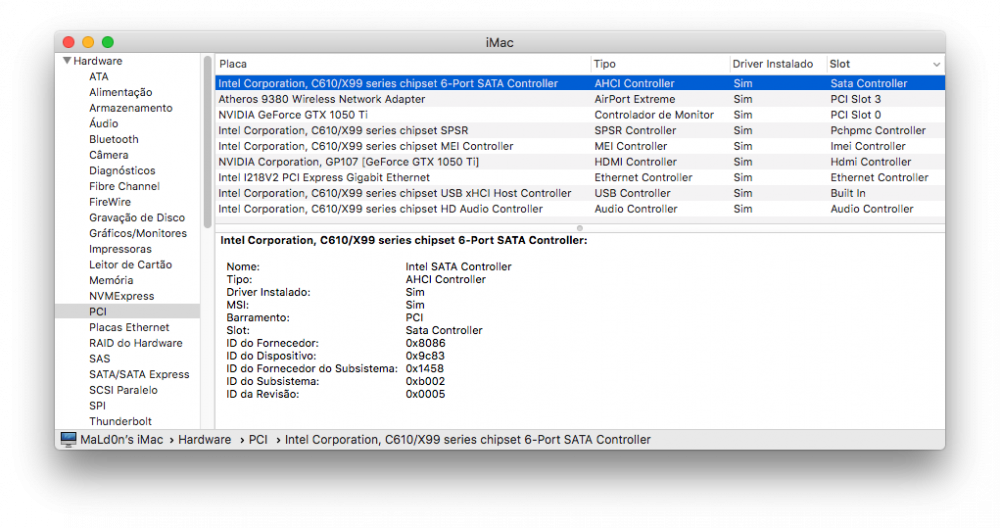Click green zoom window button

[x=108, y=42]
